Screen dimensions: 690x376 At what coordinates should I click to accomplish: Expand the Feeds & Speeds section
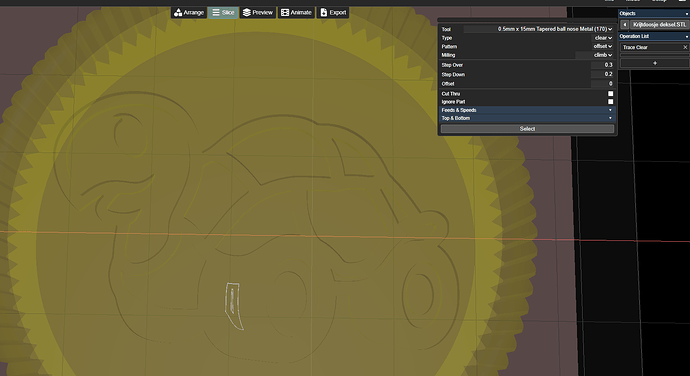click(x=527, y=110)
